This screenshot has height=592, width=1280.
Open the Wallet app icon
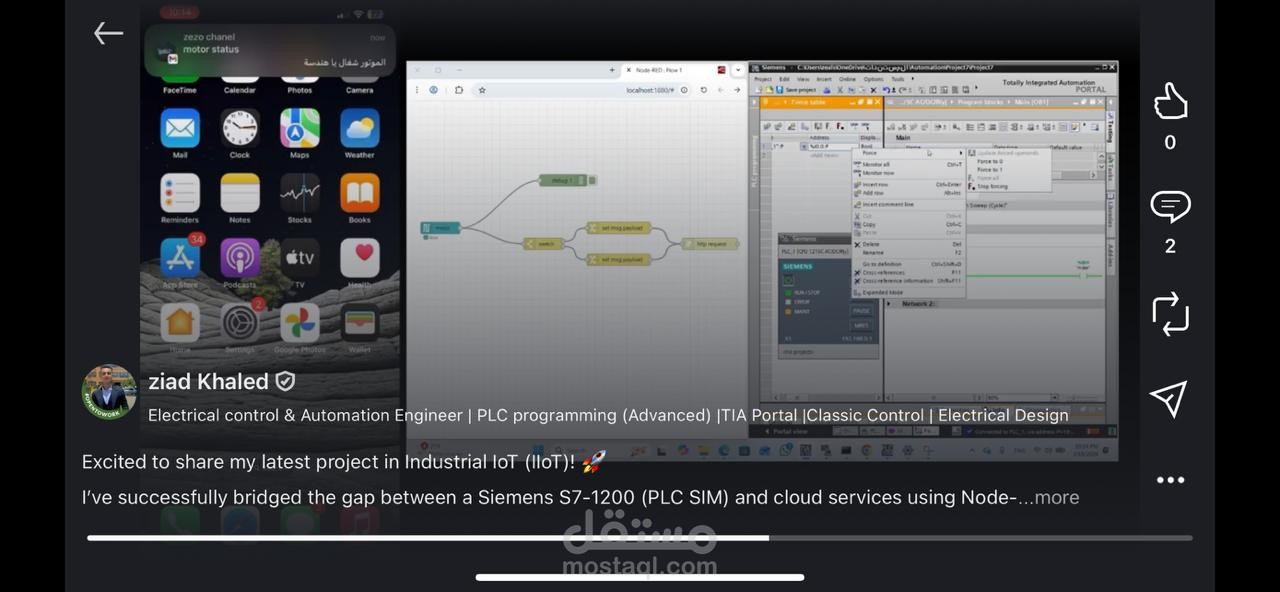[x=360, y=323]
